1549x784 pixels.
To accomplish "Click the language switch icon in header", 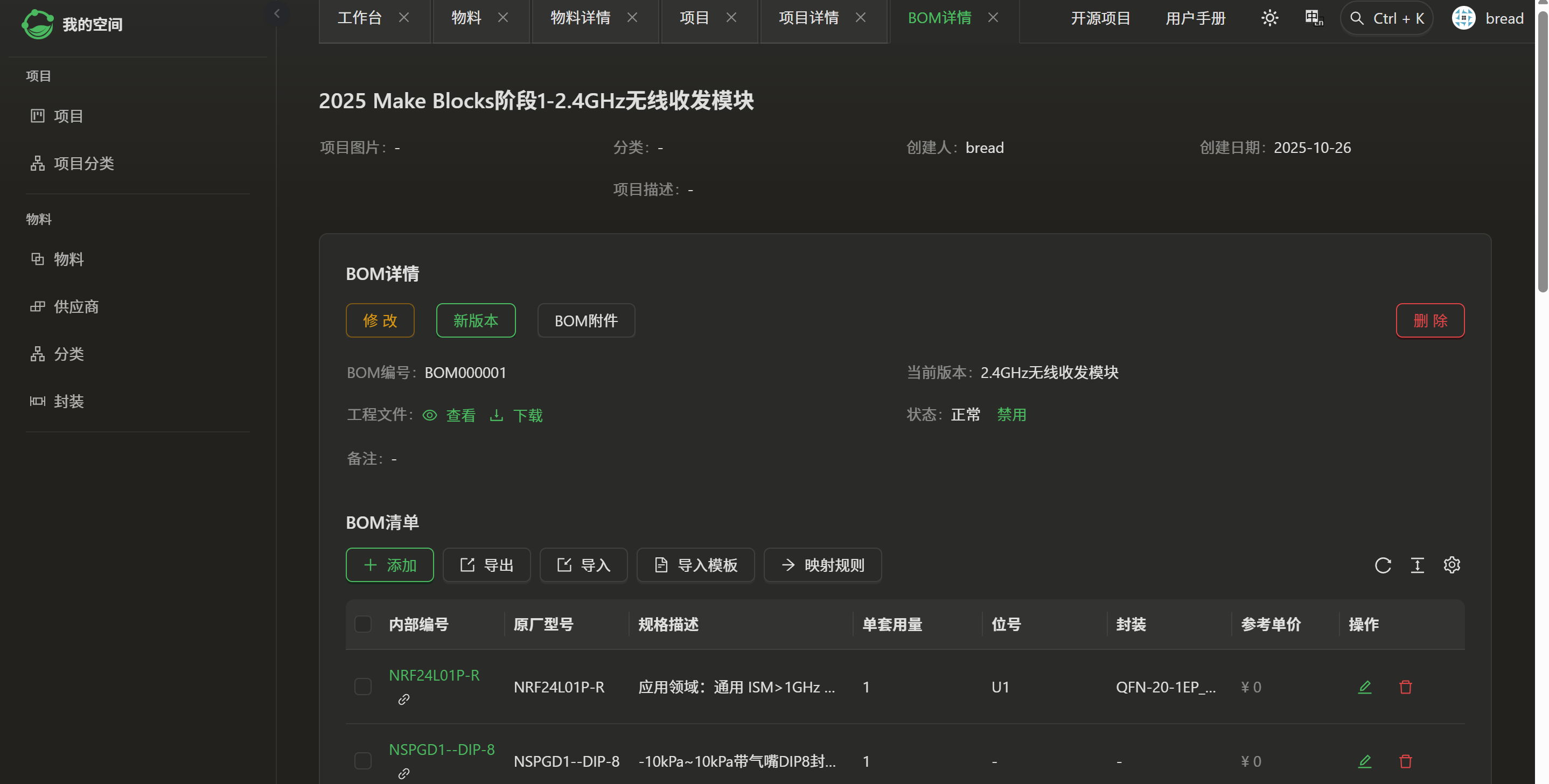I will click(x=1314, y=18).
